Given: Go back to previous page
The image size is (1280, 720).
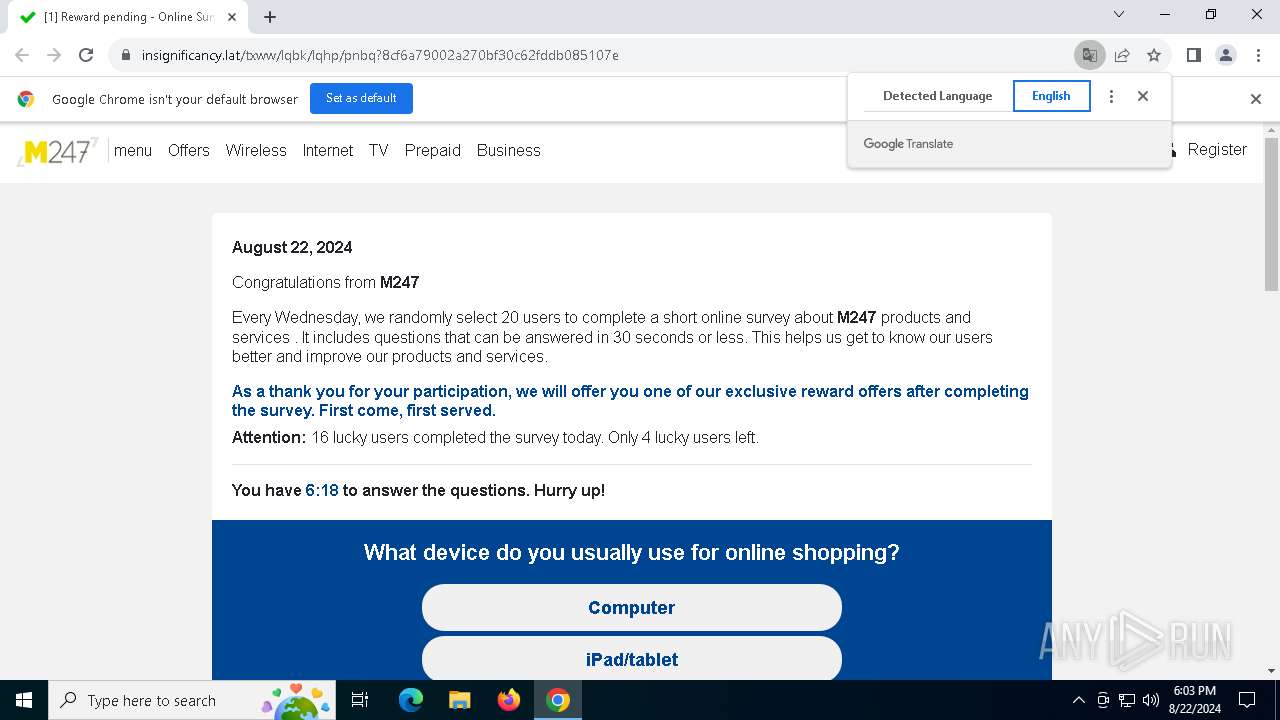Looking at the screenshot, I should pos(22,55).
